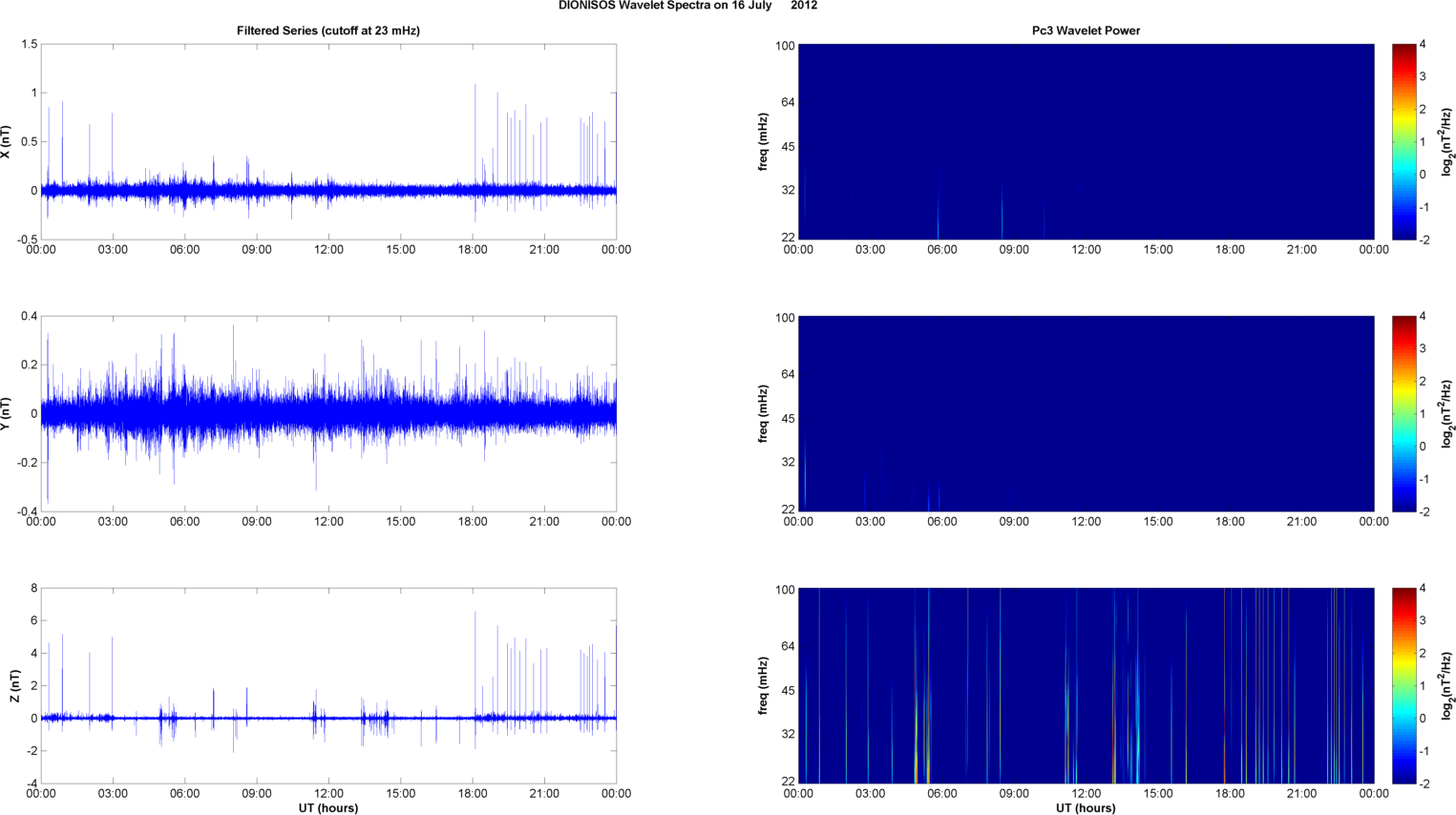This screenshot has width=1456, height=815.
Task: Click the Y component wavelet power spectrogram
Action: pyautogui.click(x=1086, y=414)
